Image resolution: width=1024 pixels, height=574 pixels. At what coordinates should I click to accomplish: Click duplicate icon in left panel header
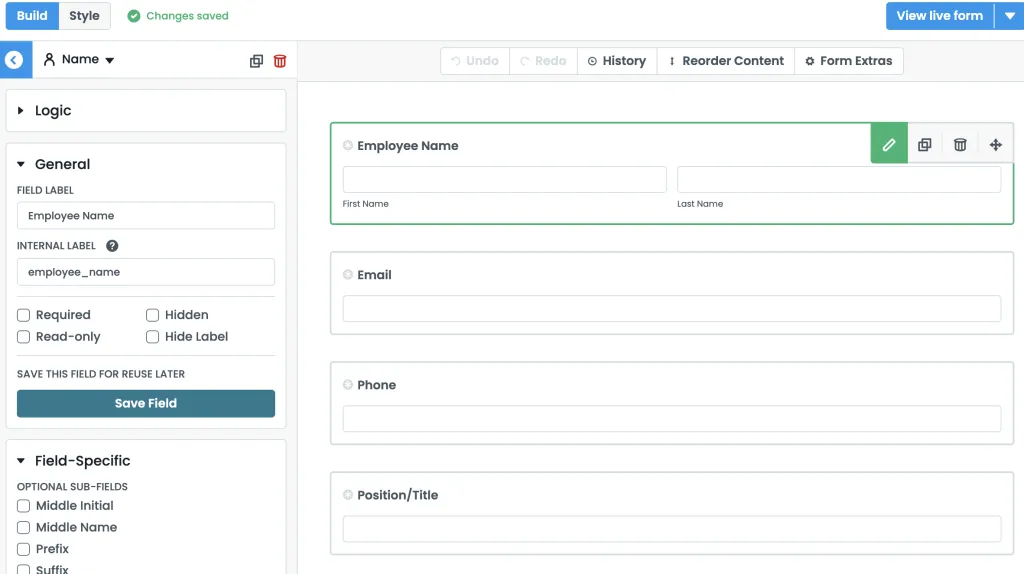point(256,61)
